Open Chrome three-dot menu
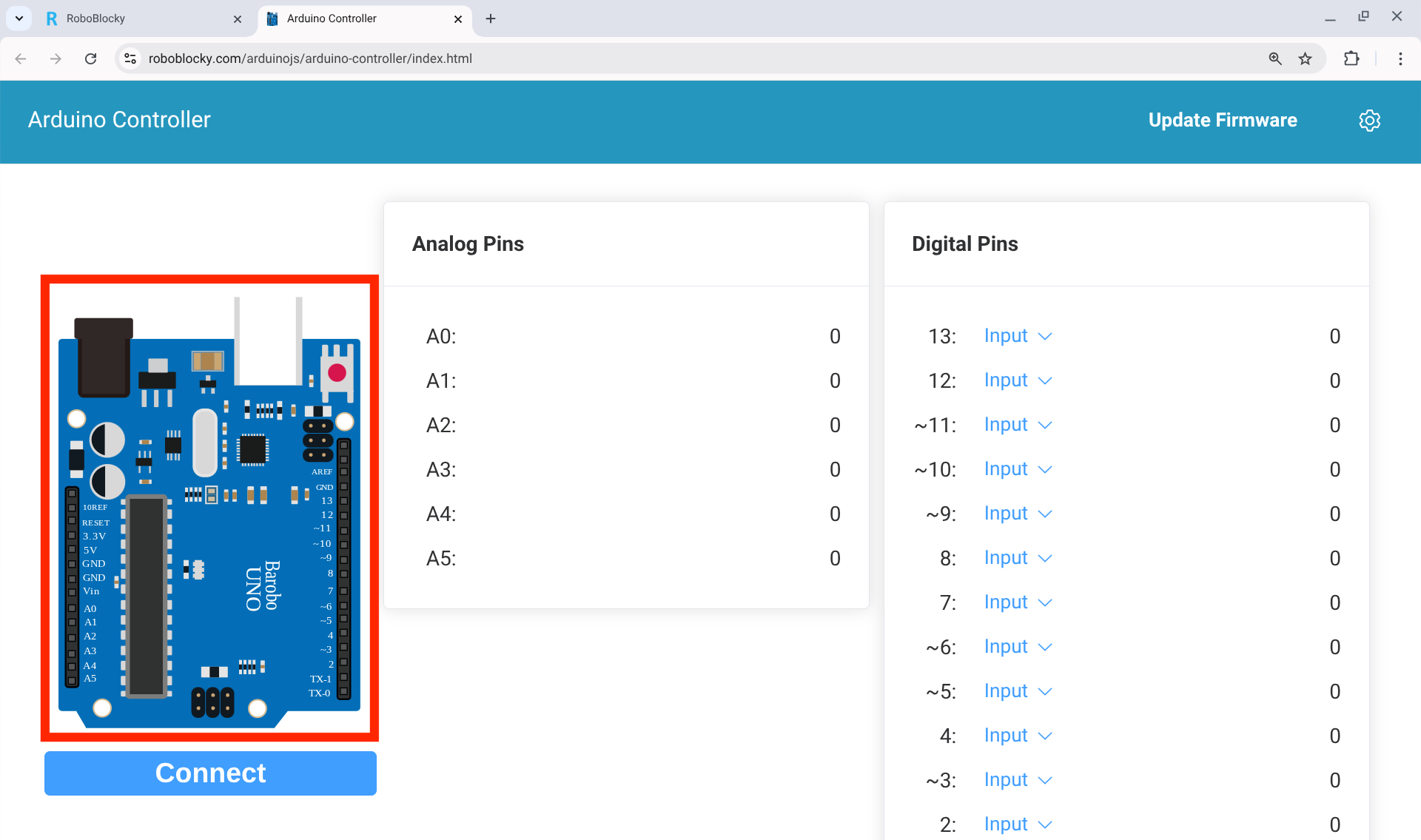 click(x=1400, y=58)
